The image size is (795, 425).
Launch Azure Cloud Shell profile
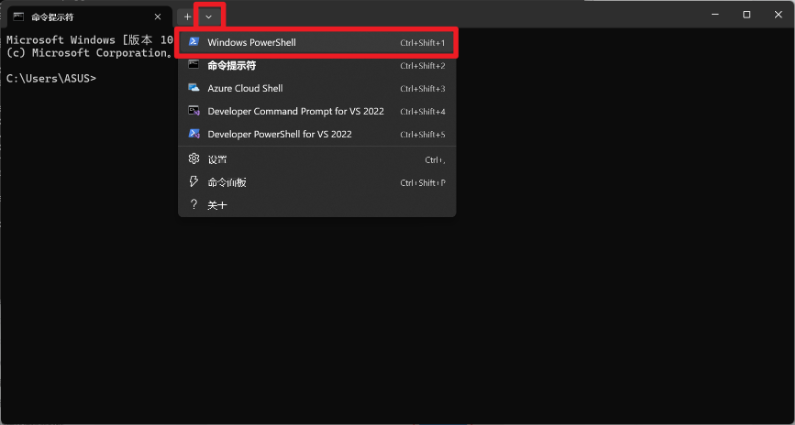tap(317, 88)
